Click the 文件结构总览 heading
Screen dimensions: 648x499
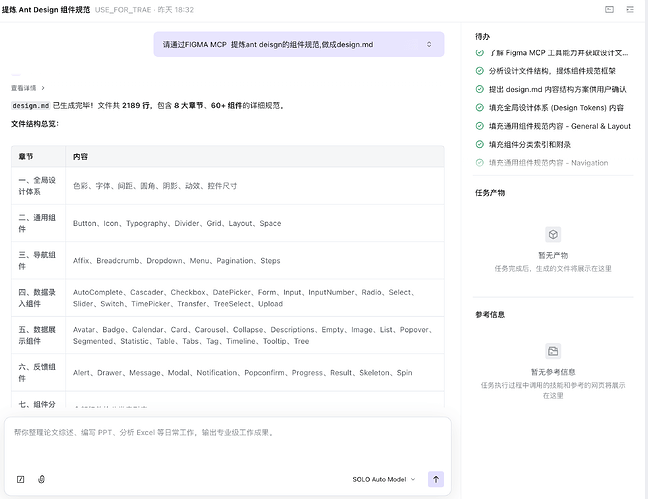pos(35,124)
